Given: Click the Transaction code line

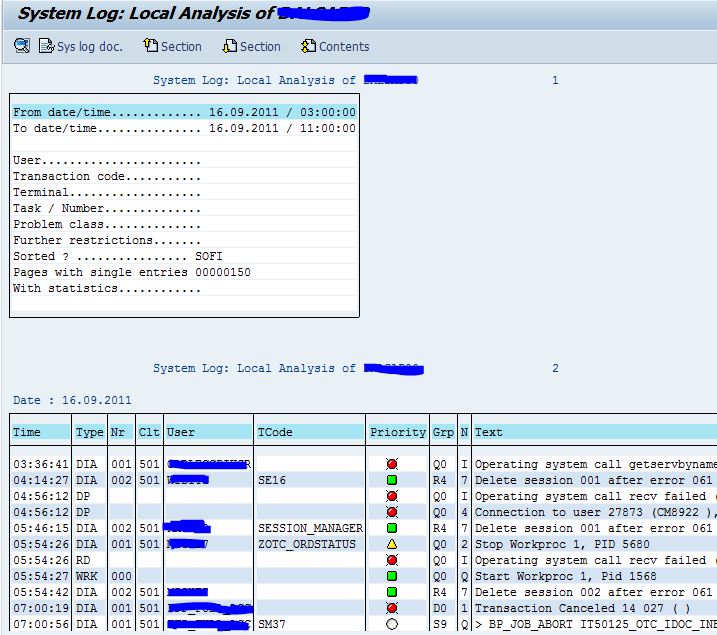Looking at the screenshot, I should tap(184, 176).
